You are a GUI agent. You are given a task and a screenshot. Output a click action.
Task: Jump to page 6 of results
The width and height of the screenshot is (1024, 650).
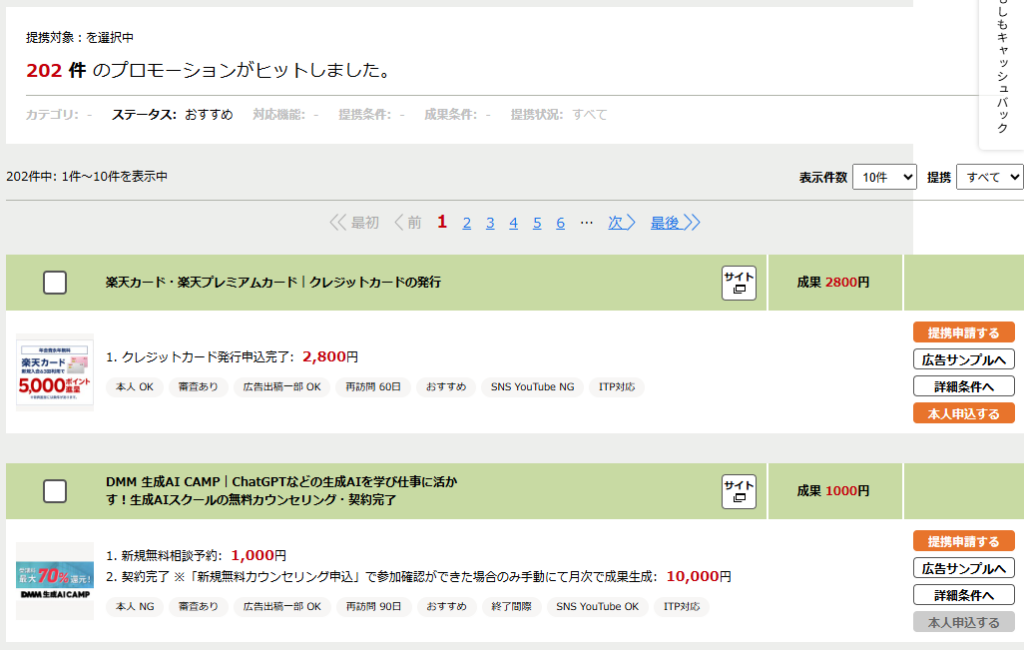[561, 223]
